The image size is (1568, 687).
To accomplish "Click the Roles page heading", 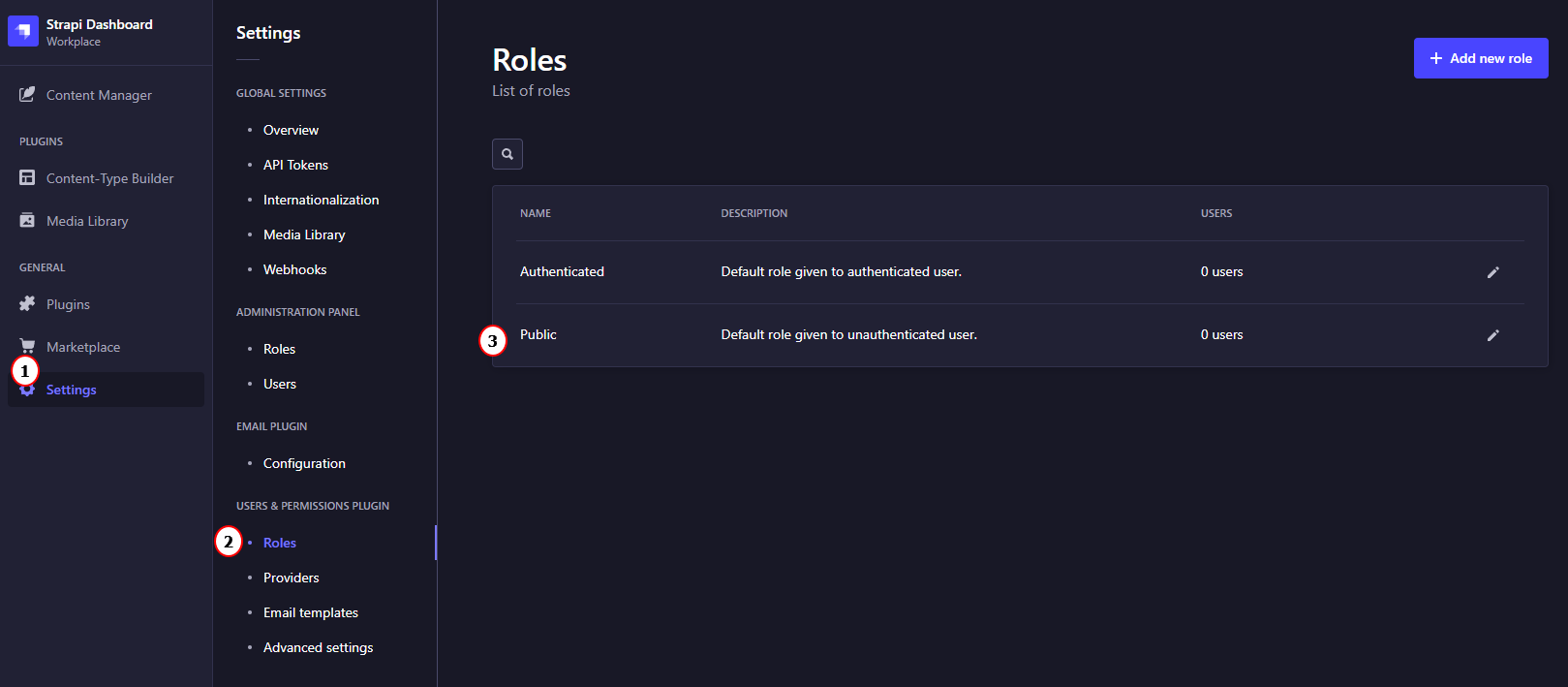I will pos(530,60).
